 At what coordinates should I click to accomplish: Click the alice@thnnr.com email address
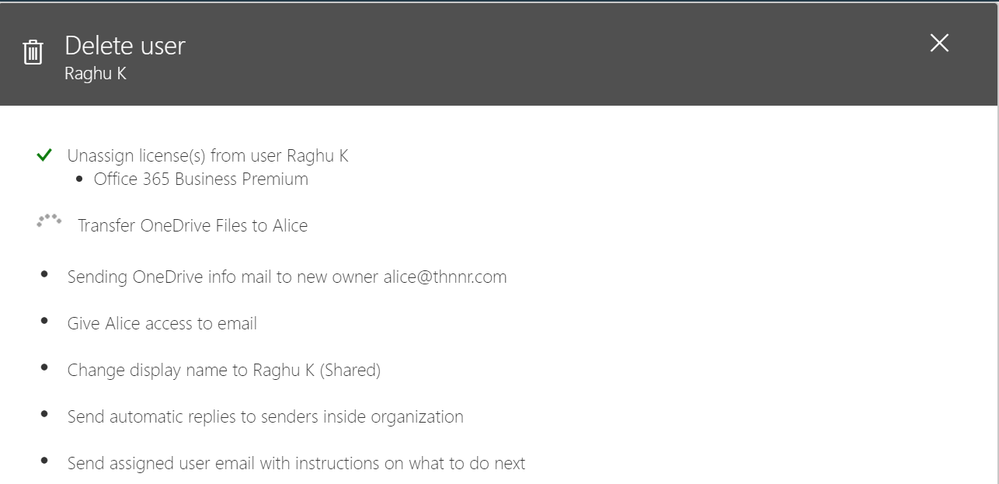click(445, 277)
